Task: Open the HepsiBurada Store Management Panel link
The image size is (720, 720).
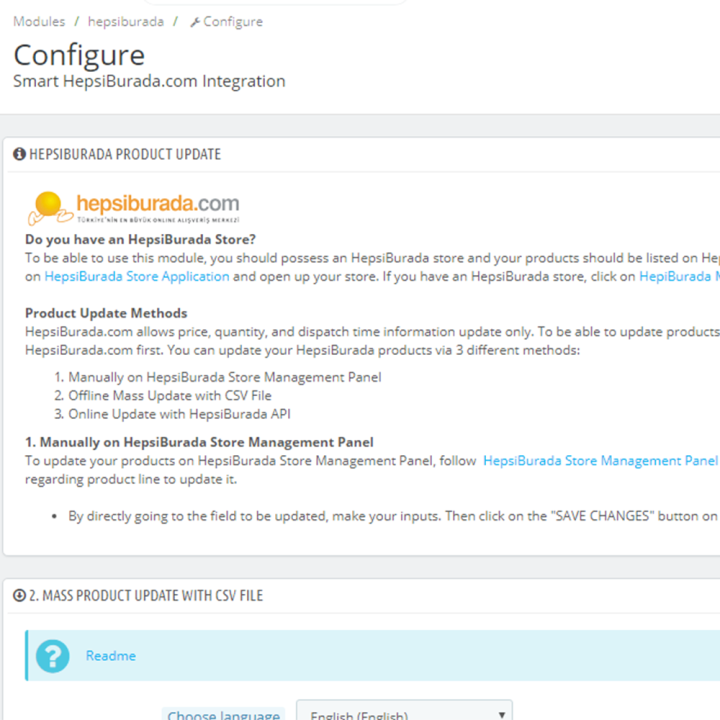Action: click(600, 461)
